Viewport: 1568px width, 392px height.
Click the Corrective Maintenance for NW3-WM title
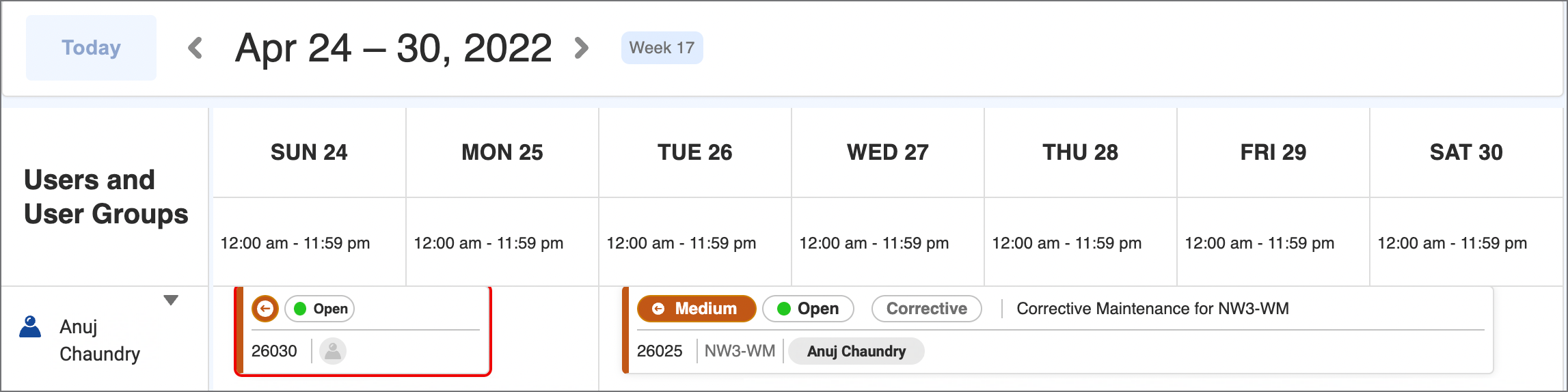[1153, 309]
